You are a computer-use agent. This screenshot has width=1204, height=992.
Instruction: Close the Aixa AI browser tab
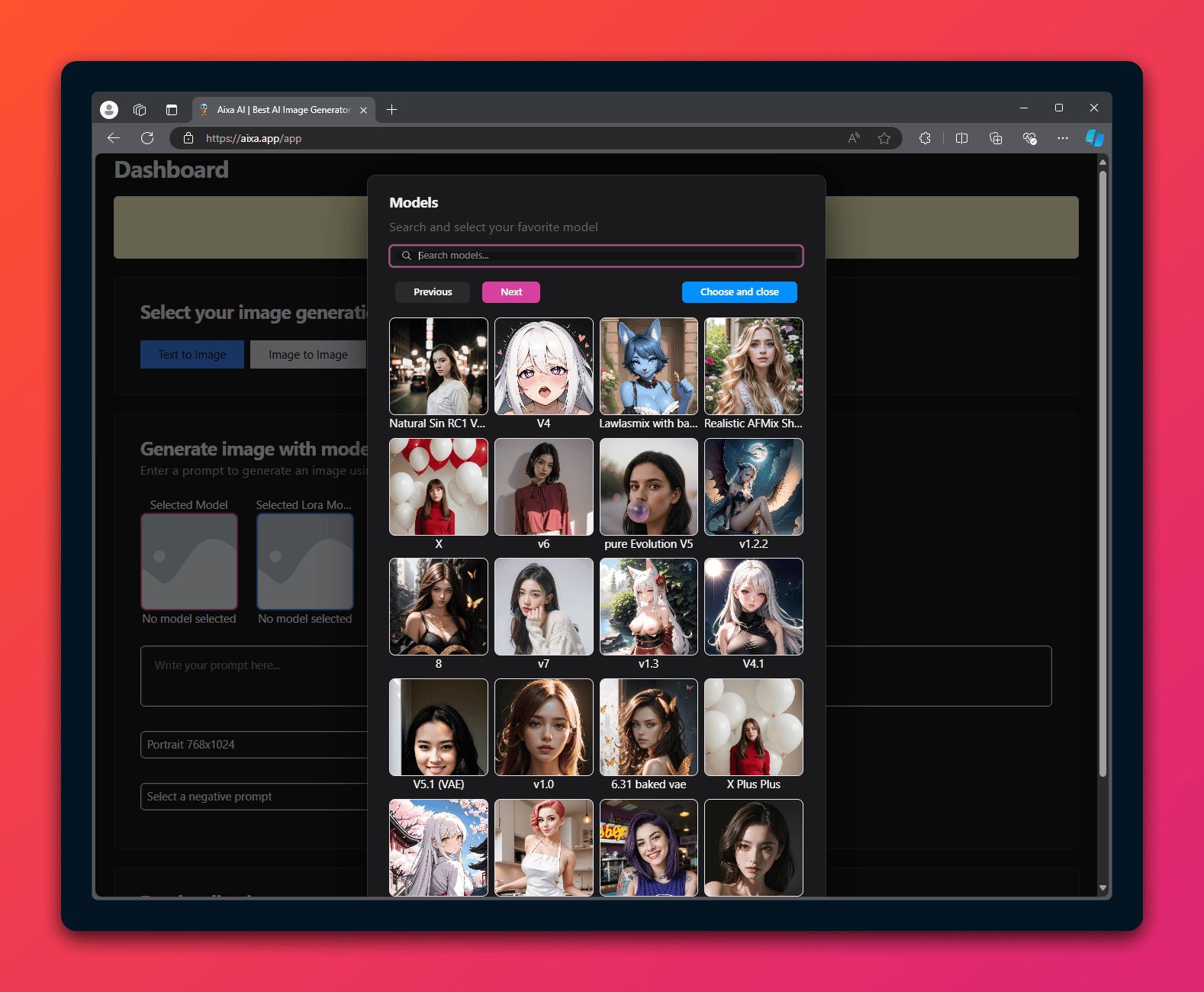[363, 110]
